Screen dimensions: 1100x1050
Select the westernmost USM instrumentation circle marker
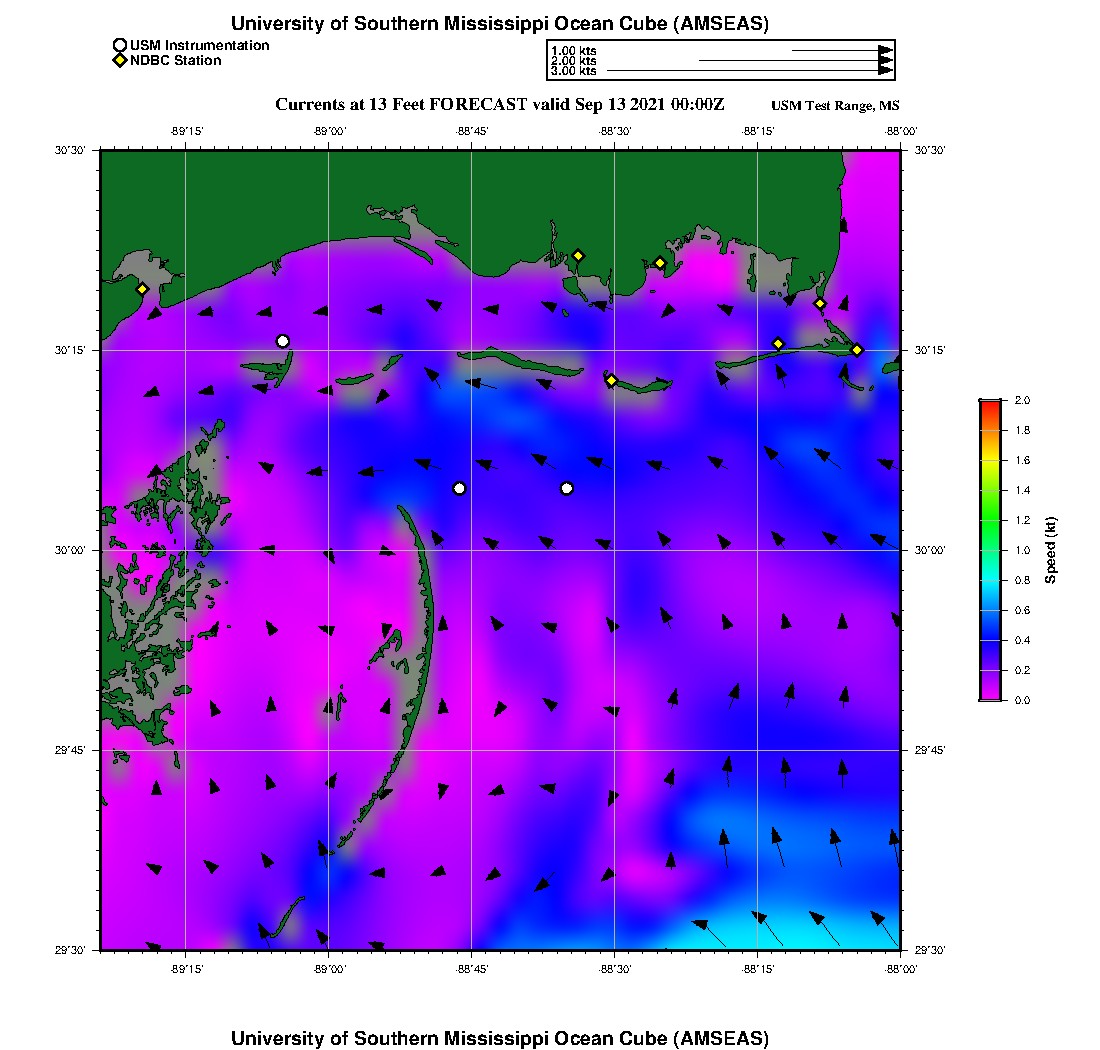(x=283, y=341)
